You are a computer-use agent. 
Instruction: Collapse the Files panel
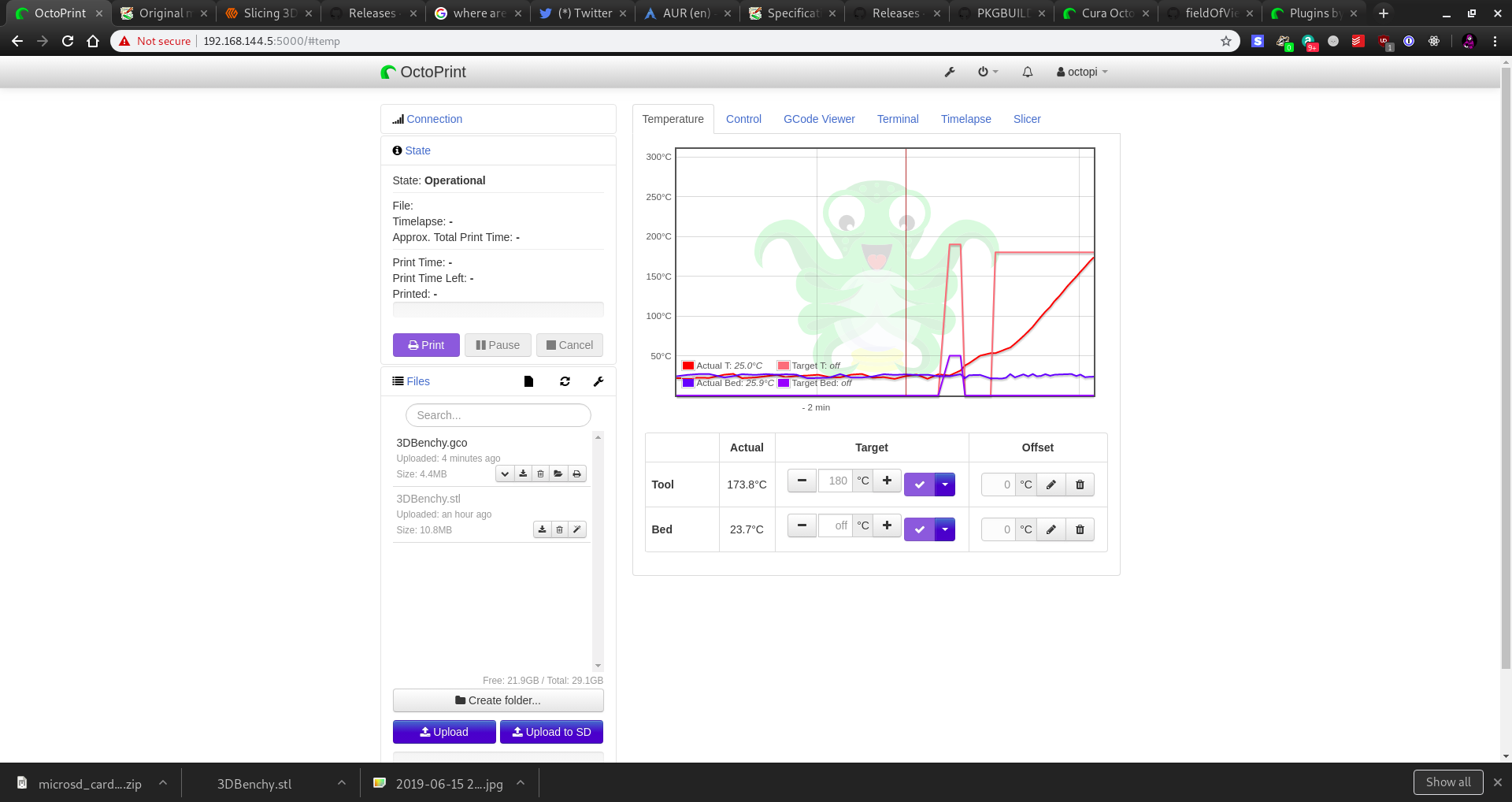click(417, 381)
